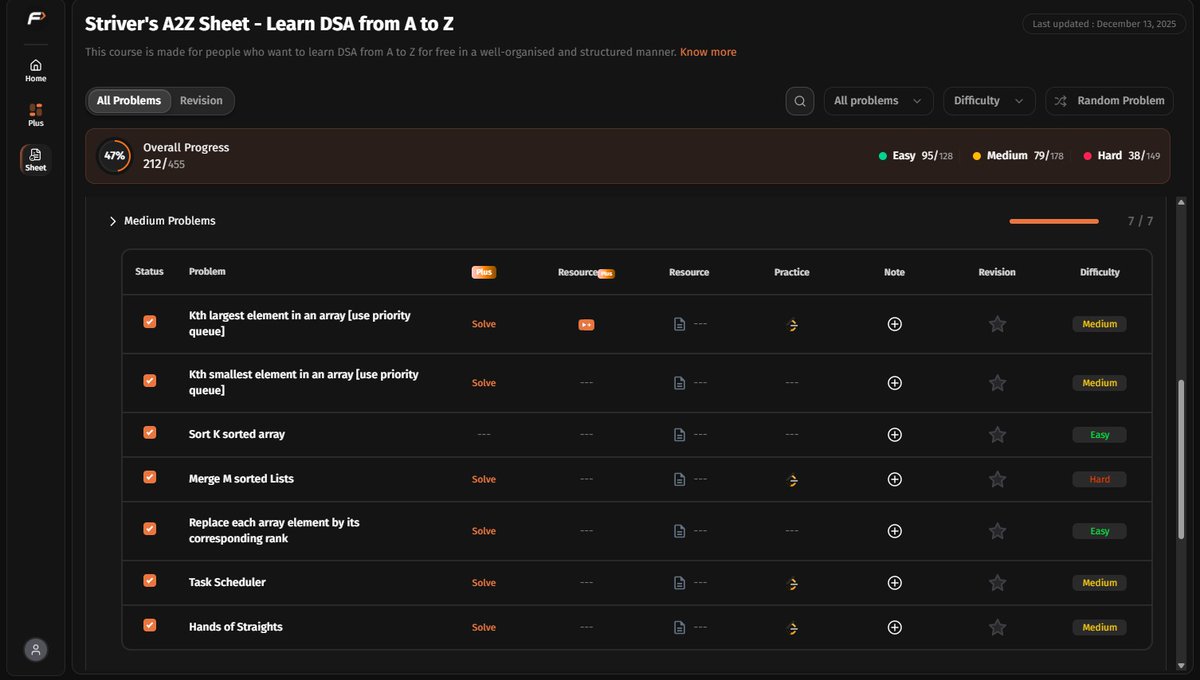Add note for Kth smallest element

(895, 383)
